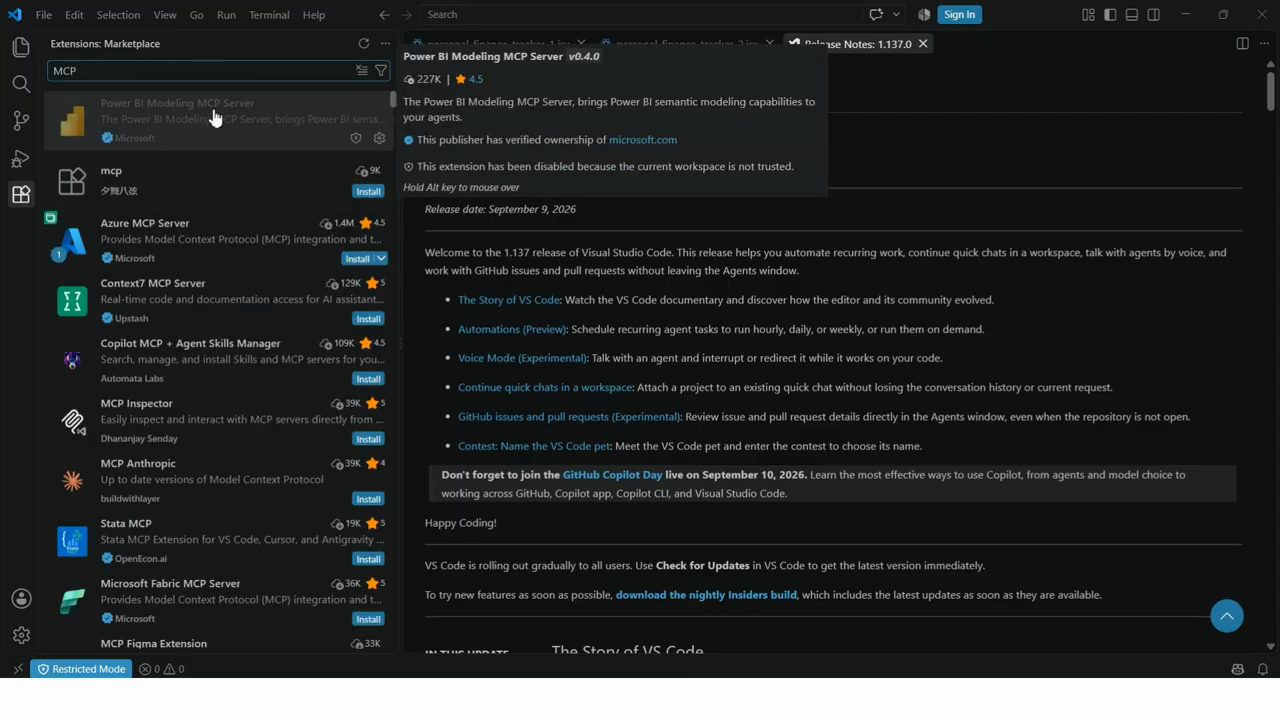Install the MCP Inspector extension

coord(368,438)
